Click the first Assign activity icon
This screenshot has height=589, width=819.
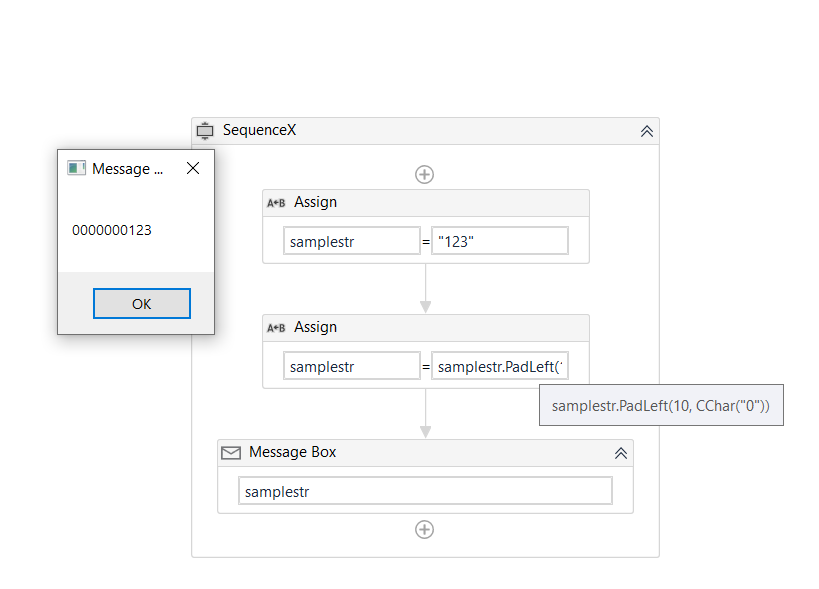pyautogui.click(x=276, y=203)
